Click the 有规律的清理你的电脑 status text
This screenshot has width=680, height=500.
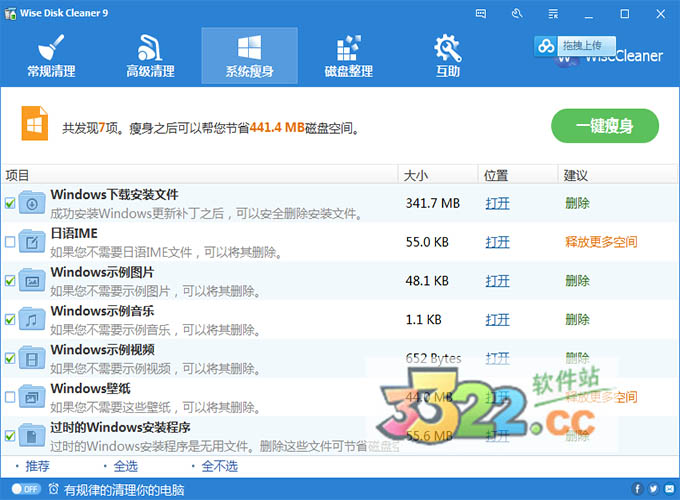124,490
